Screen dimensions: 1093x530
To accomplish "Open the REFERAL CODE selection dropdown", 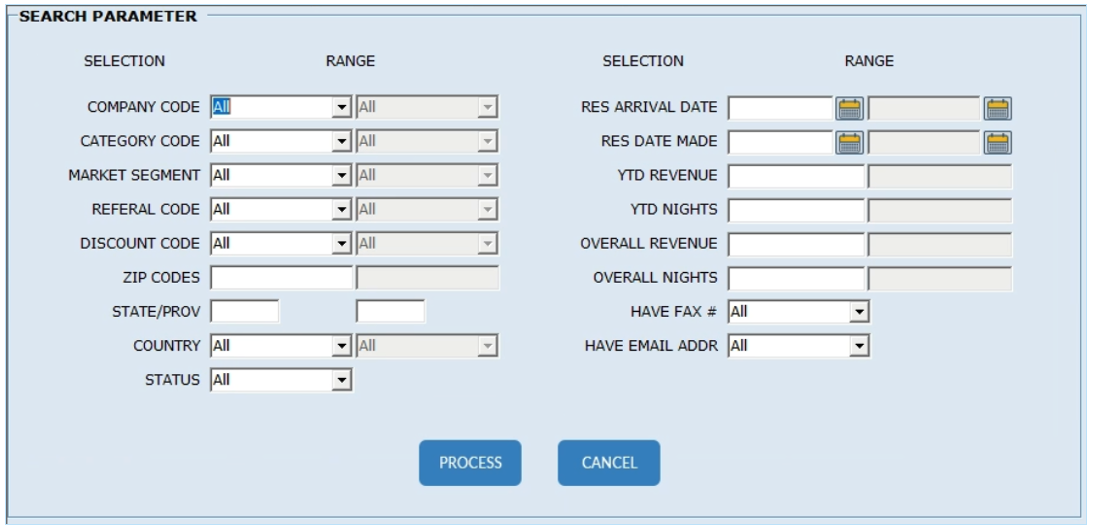I will [341, 210].
